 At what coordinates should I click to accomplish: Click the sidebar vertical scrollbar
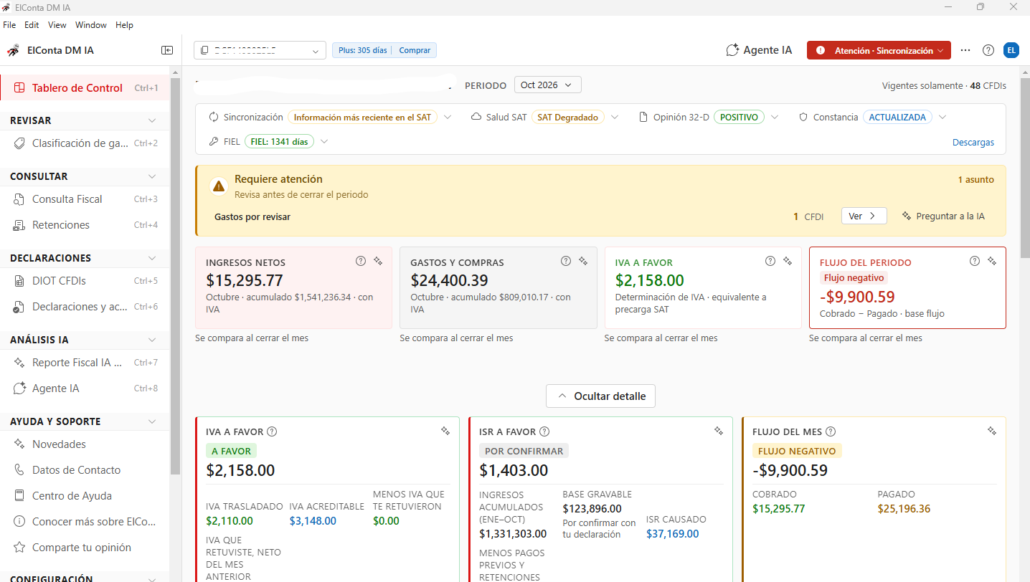click(x=175, y=276)
